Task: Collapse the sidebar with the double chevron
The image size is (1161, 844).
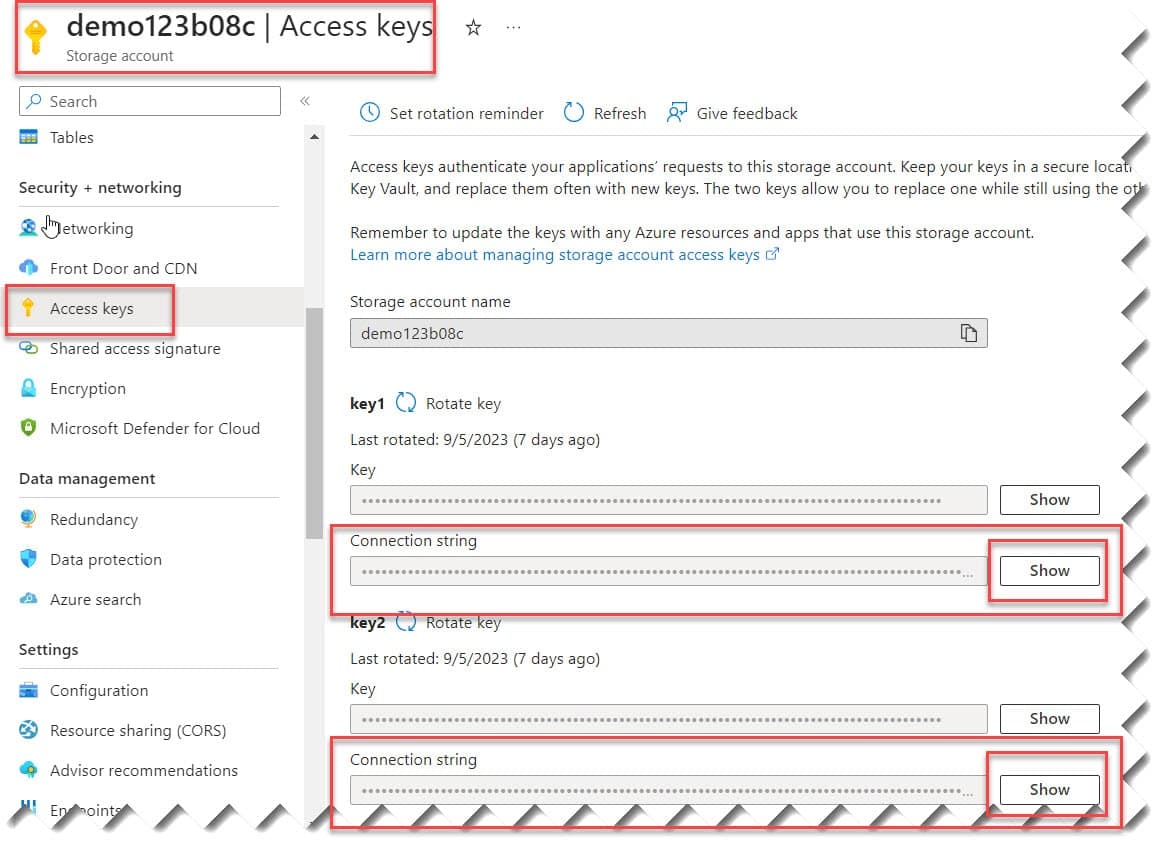Action: tap(305, 100)
